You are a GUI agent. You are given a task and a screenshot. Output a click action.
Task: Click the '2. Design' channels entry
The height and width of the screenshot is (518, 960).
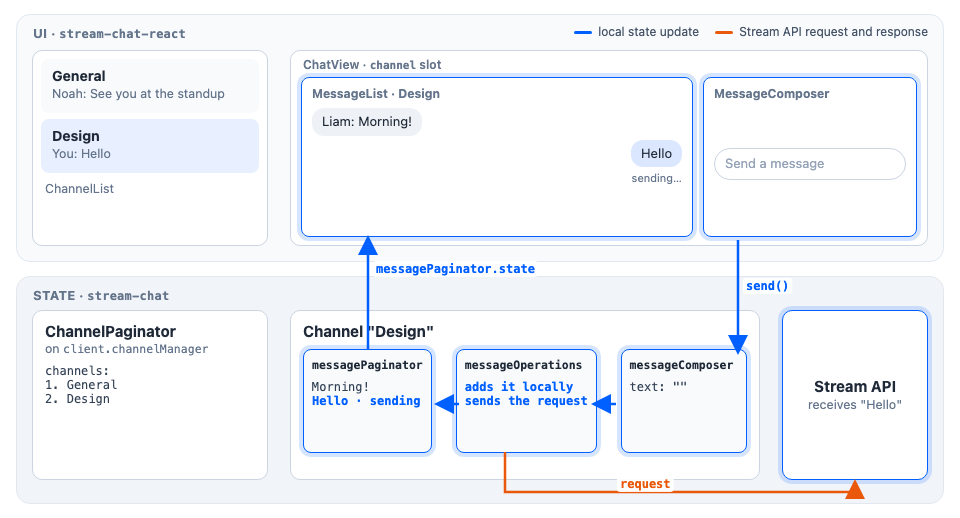tap(77, 399)
